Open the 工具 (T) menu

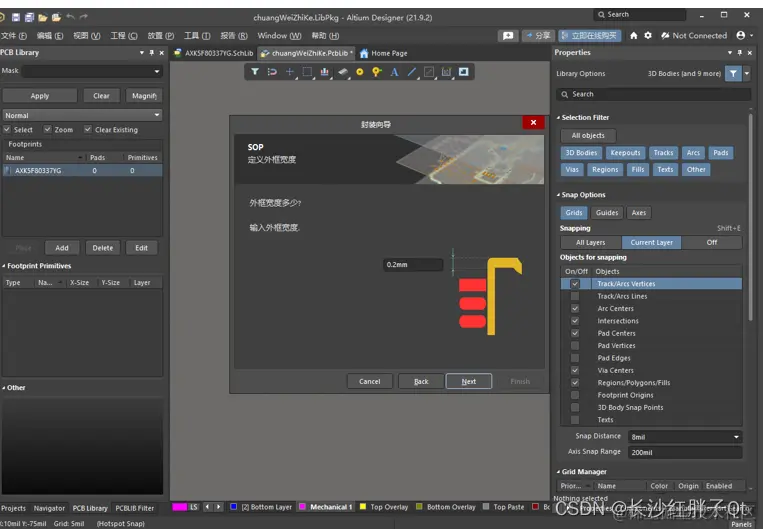tap(197, 36)
